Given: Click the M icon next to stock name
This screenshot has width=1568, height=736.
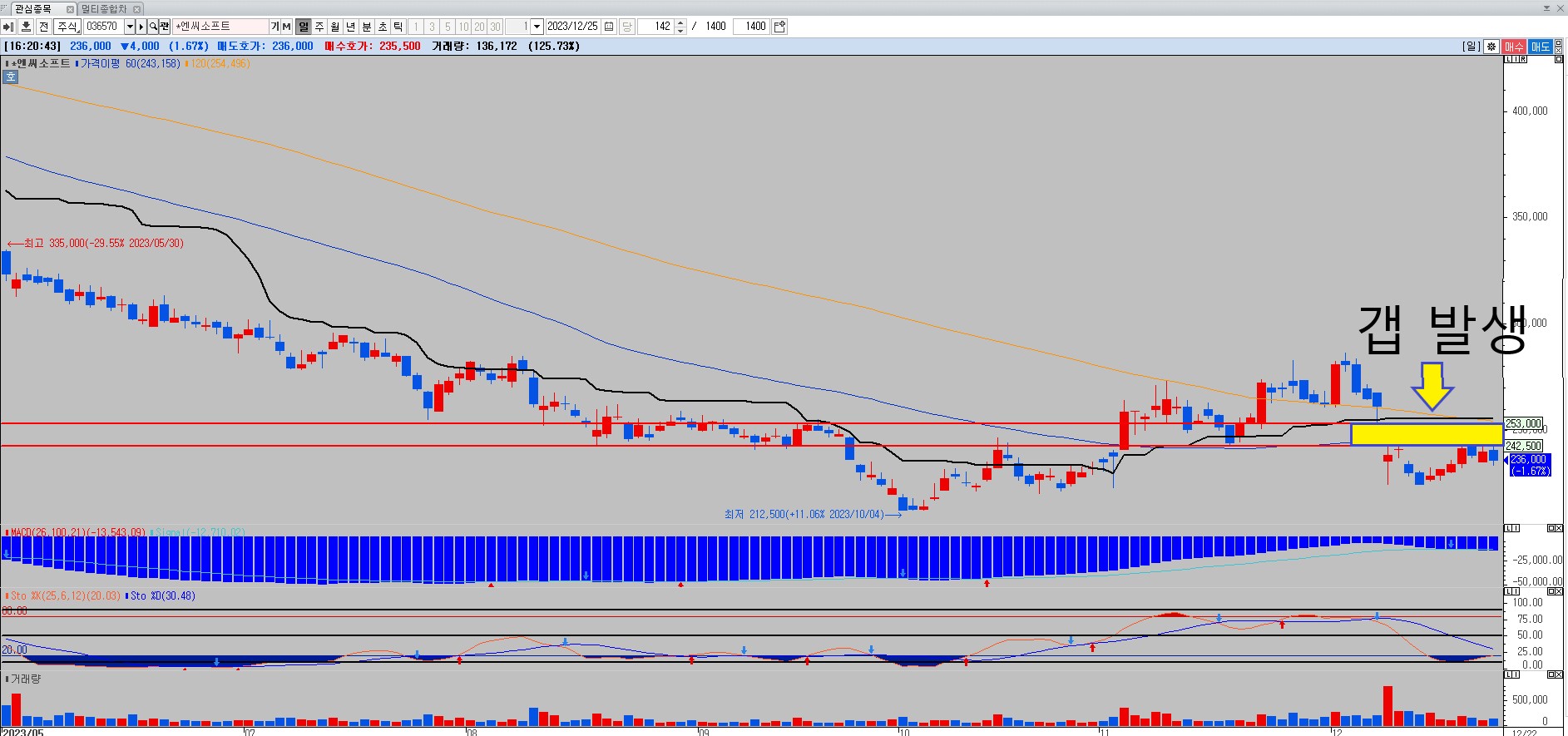Looking at the screenshot, I should 286,27.
